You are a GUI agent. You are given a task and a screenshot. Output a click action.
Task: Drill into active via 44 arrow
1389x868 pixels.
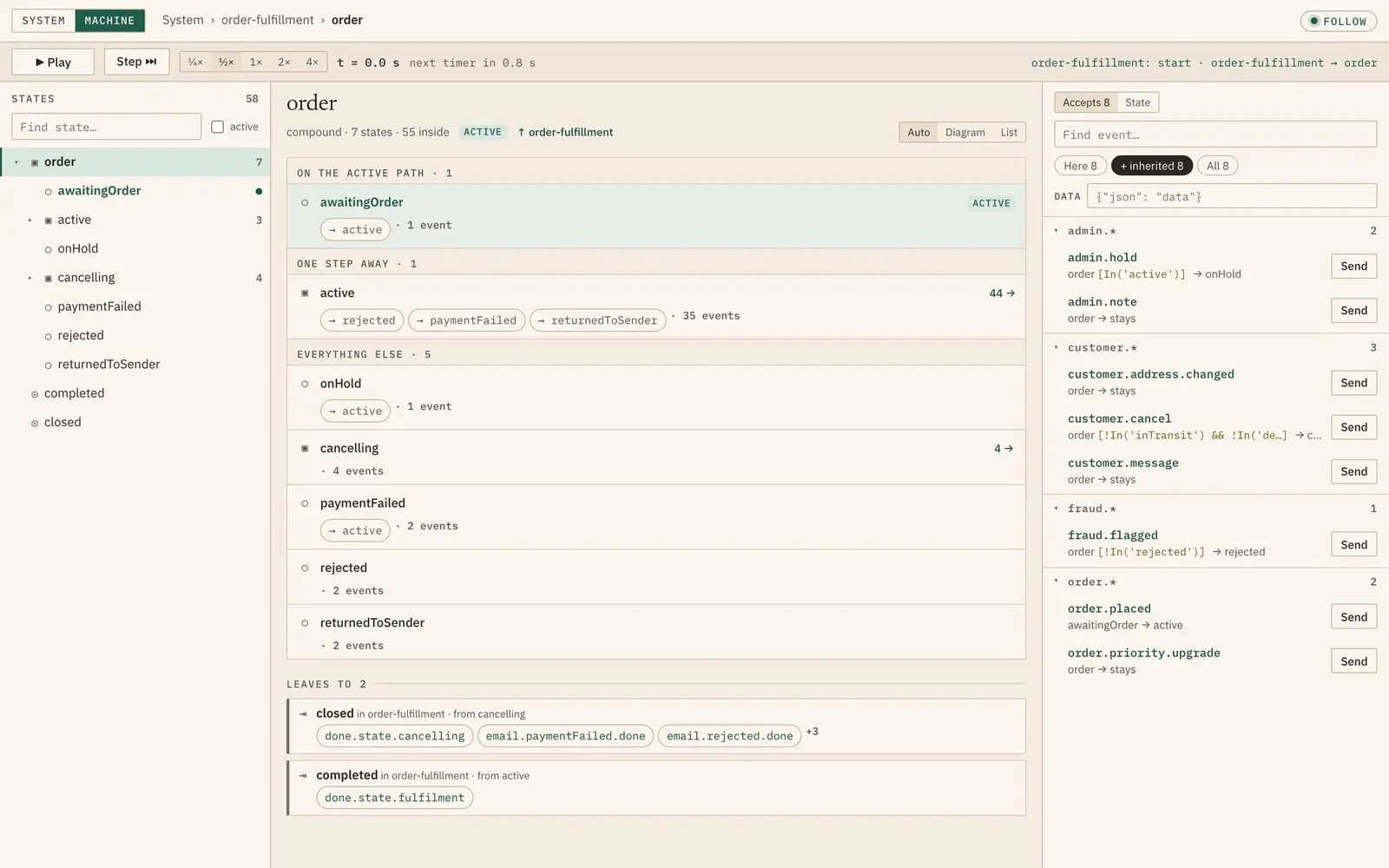[1002, 293]
